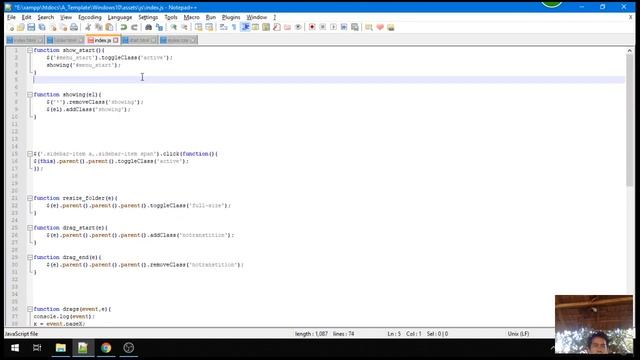Viewport: 640px width, 360px height.
Task: Open the Macro menu
Action: 191,17
